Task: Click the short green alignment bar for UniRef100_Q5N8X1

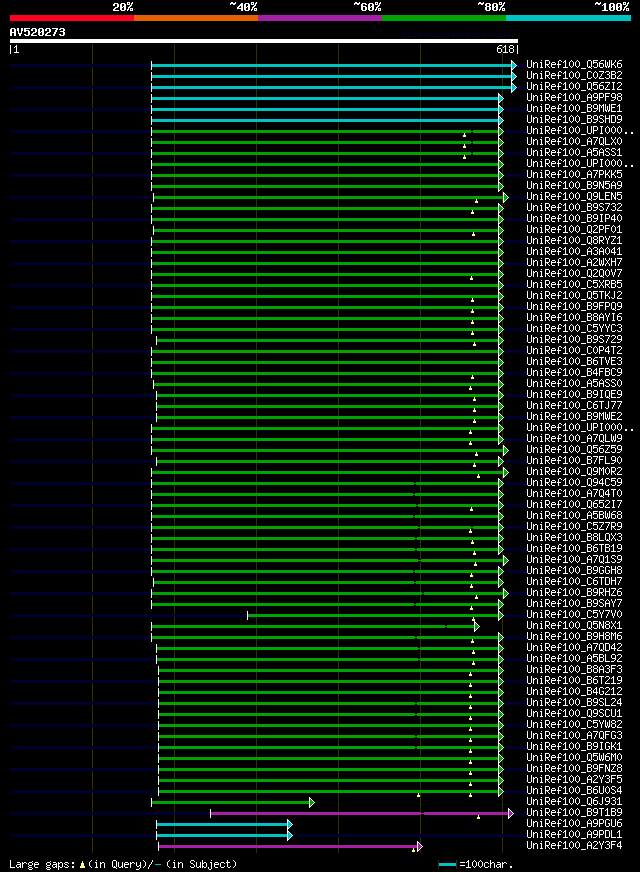Action: click(x=315, y=627)
